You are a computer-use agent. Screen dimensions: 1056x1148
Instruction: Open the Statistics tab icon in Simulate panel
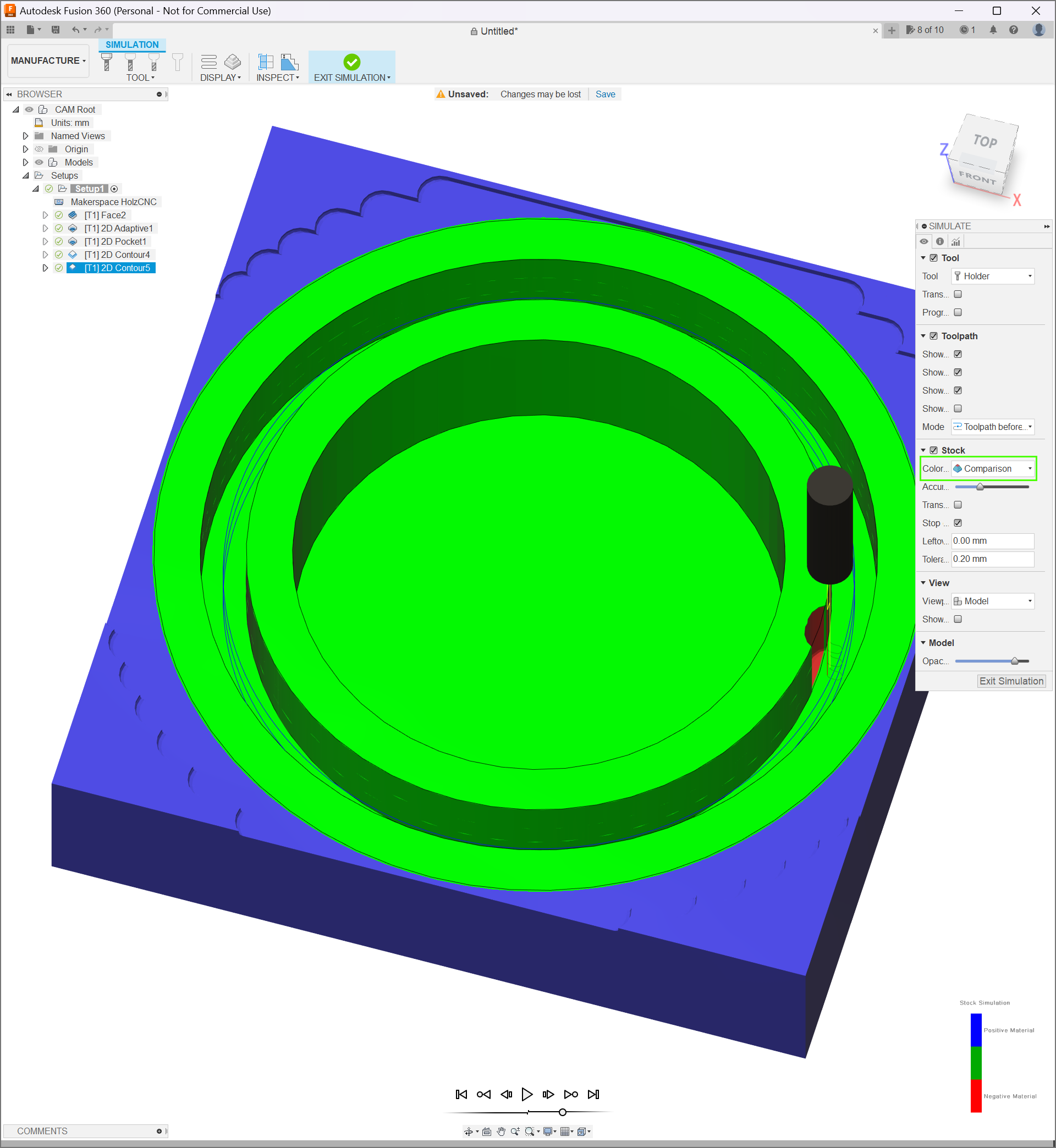(955, 241)
